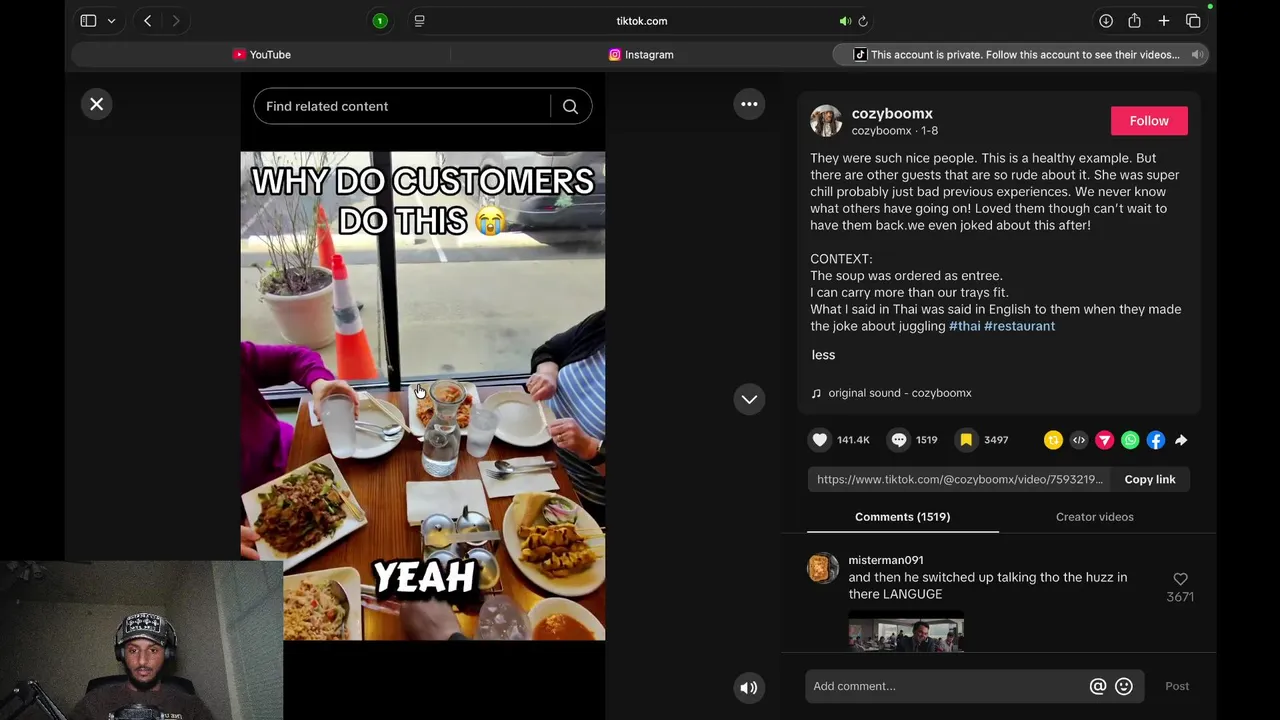The image size is (1280, 720).
Task: Switch to the Instagram browser tab
Action: point(641,55)
